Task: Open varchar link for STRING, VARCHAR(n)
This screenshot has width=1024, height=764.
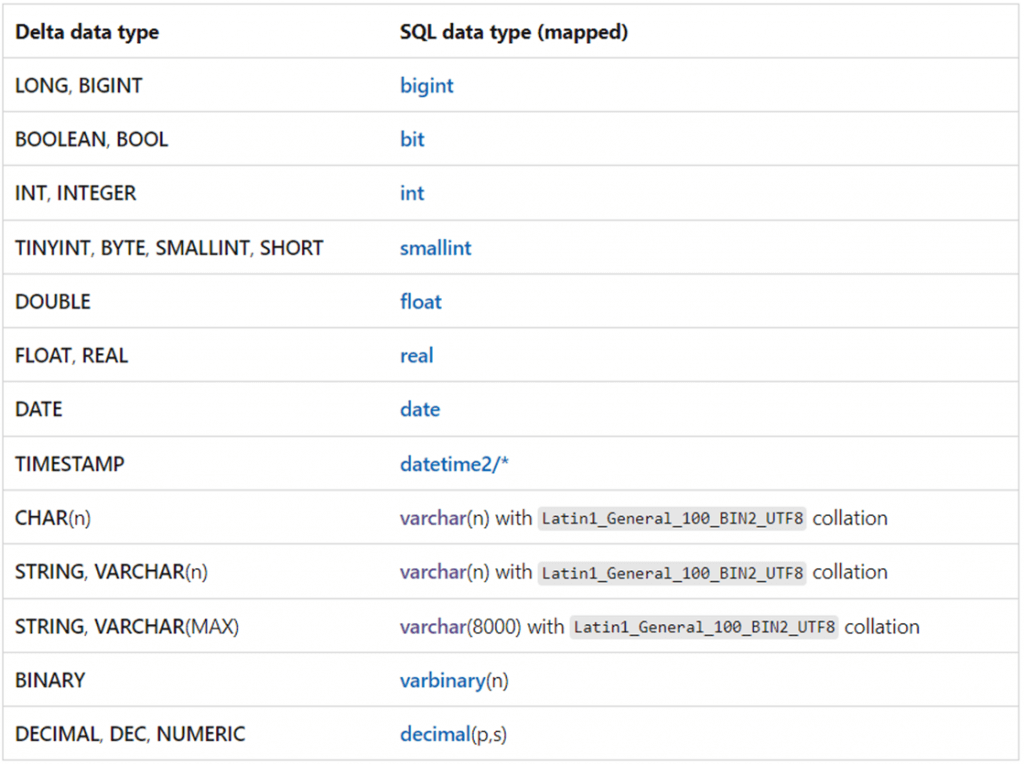Action: [x=432, y=572]
